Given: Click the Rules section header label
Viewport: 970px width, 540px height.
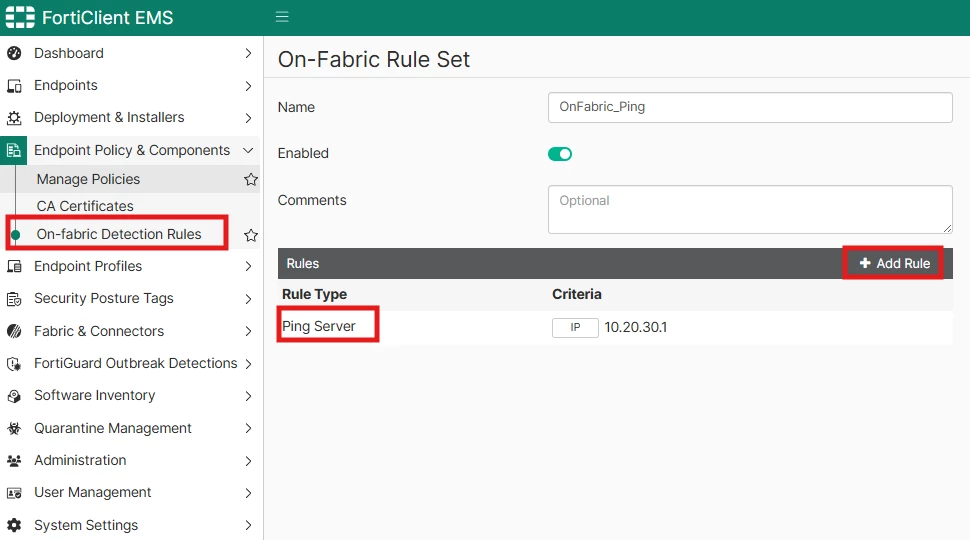Looking at the screenshot, I should coord(303,264).
